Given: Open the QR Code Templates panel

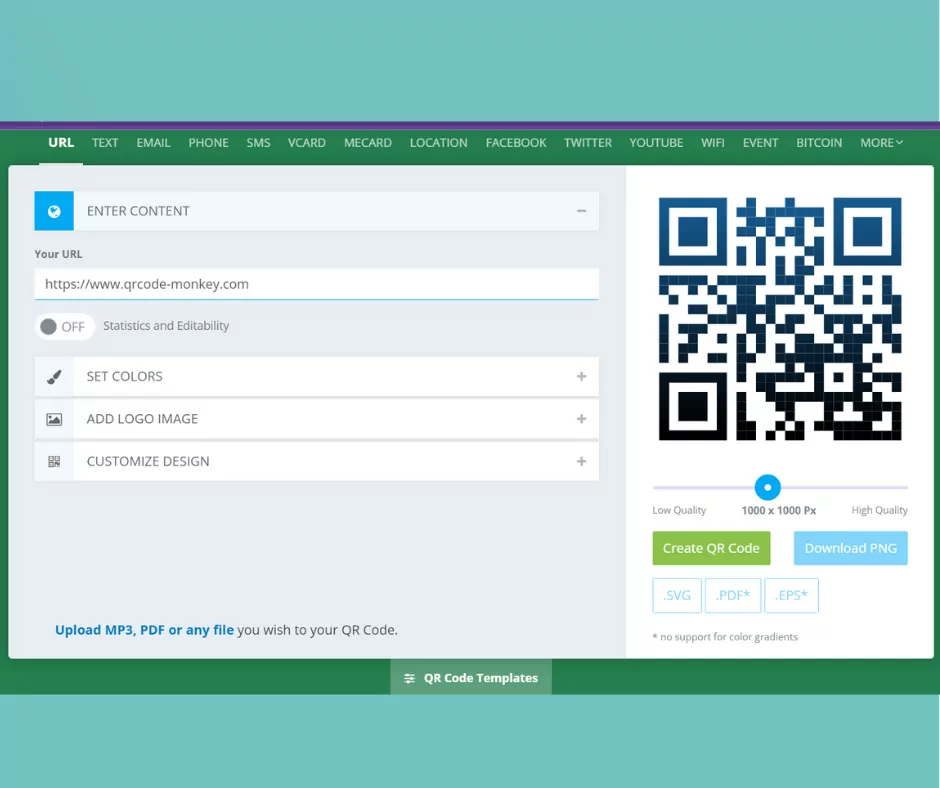Looking at the screenshot, I should pyautogui.click(x=471, y=678).
